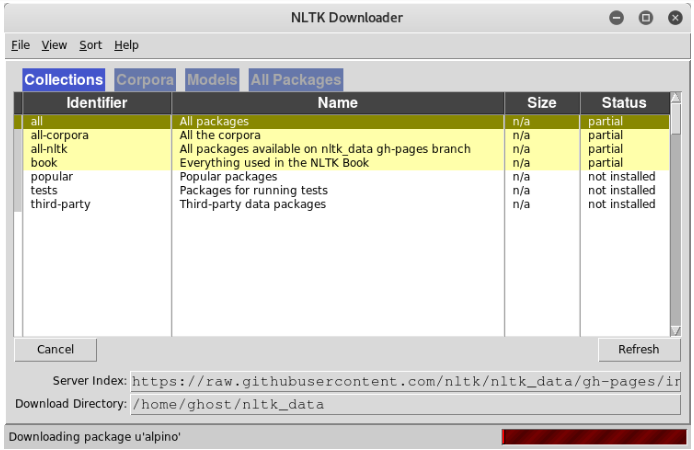Select the popular packages row
Image resolution: width=694 pixels, height=450 pixels.
click(x=342, y=177)
